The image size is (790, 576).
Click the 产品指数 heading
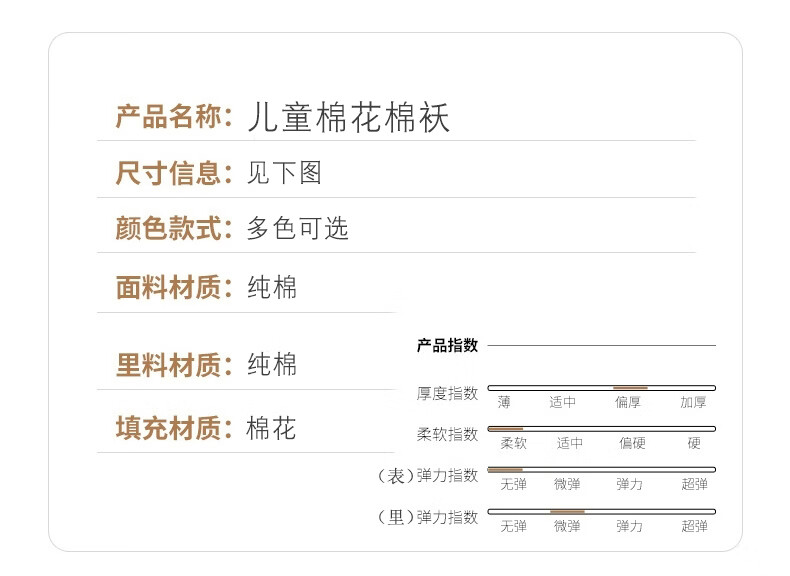click(447, 346)
